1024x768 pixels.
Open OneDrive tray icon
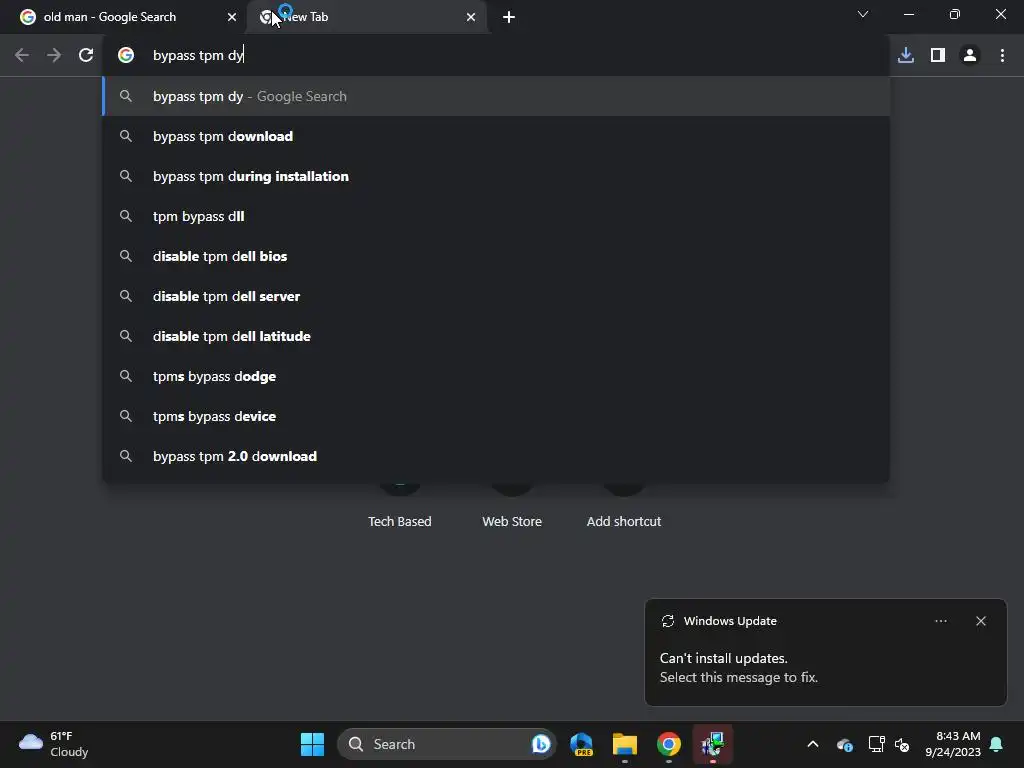(844, 744)
